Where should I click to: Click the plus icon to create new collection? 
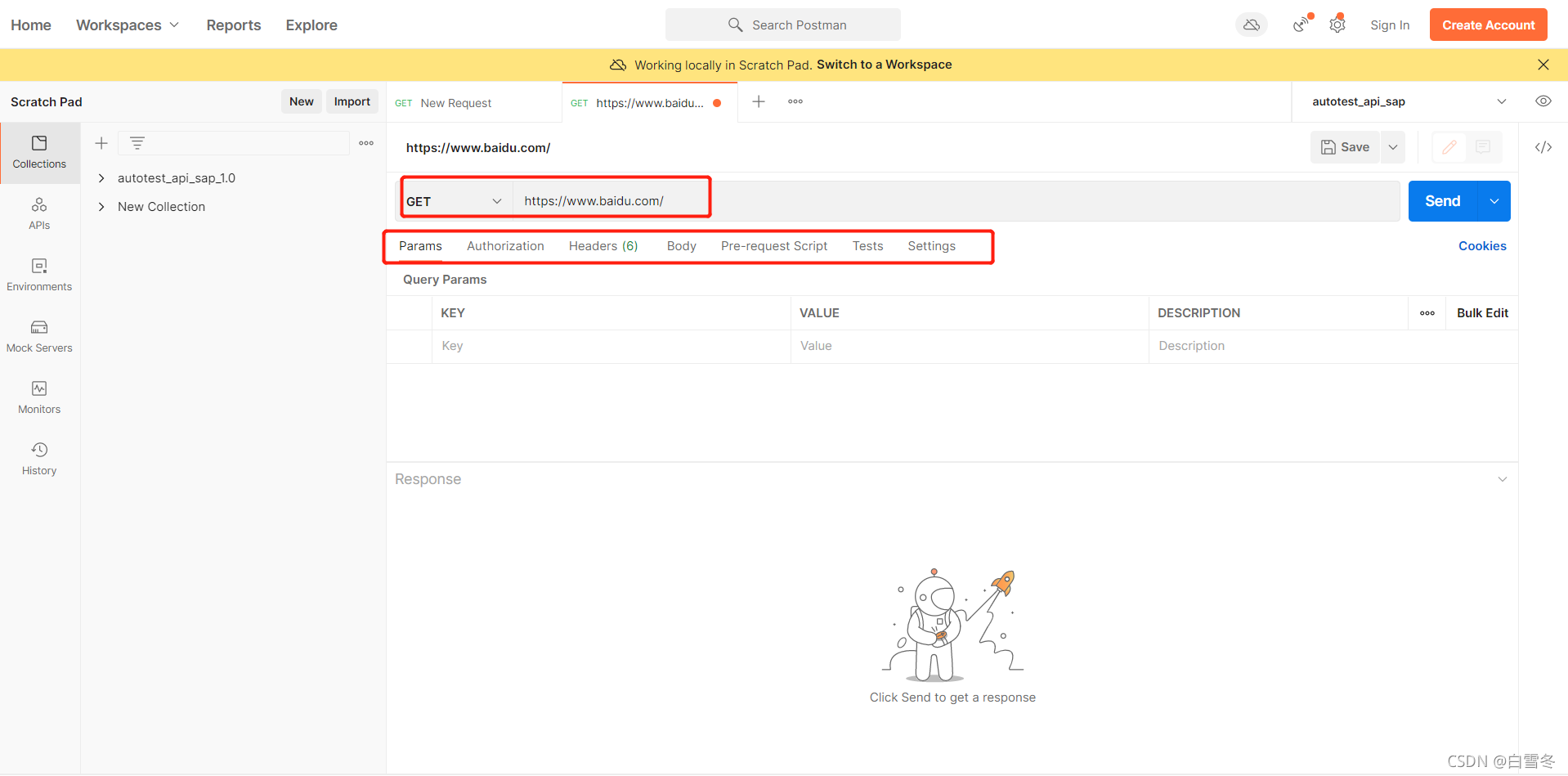tap(101, 143)
